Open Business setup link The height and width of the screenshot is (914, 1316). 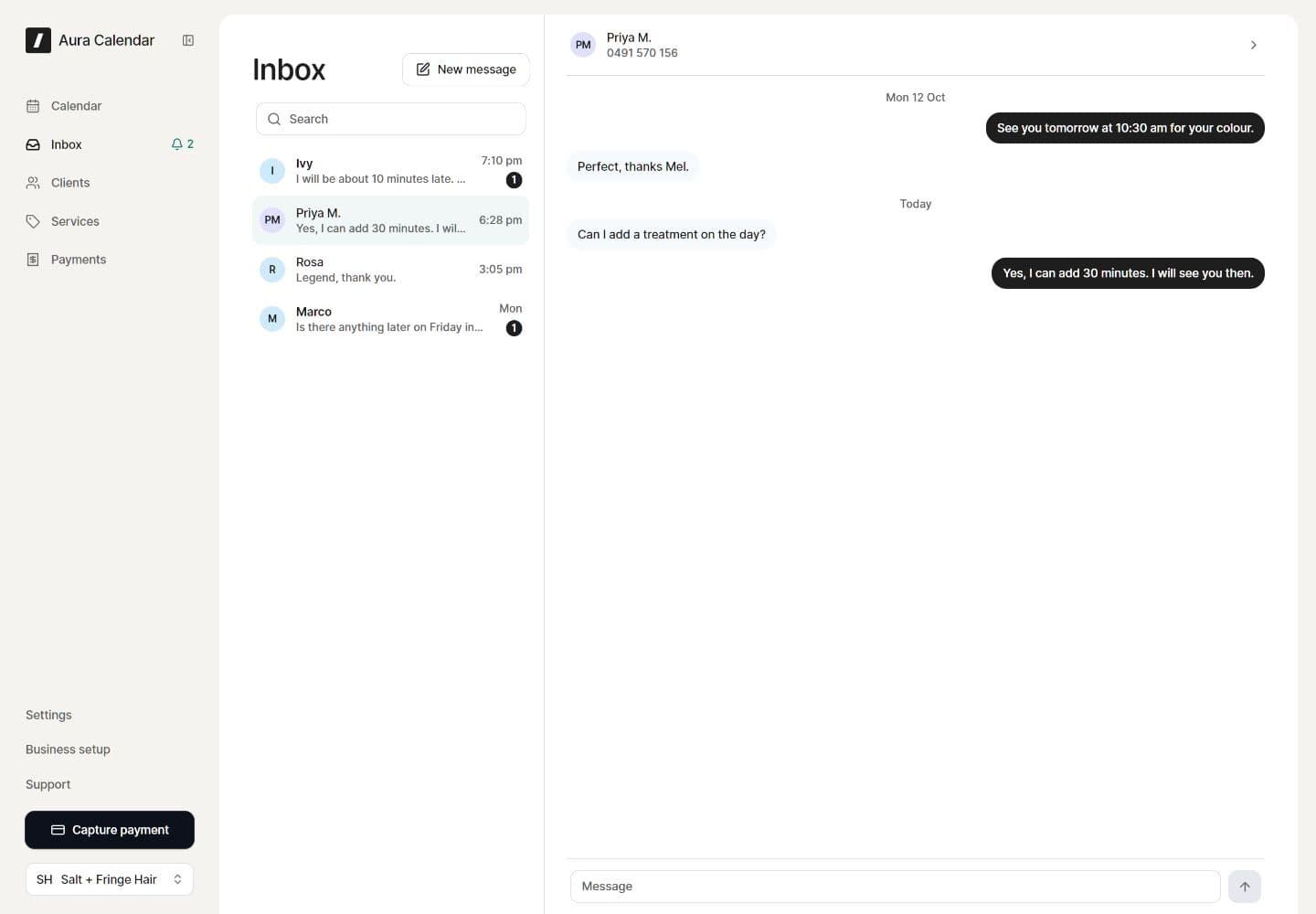pyautogui.click(x=68, y=749)
